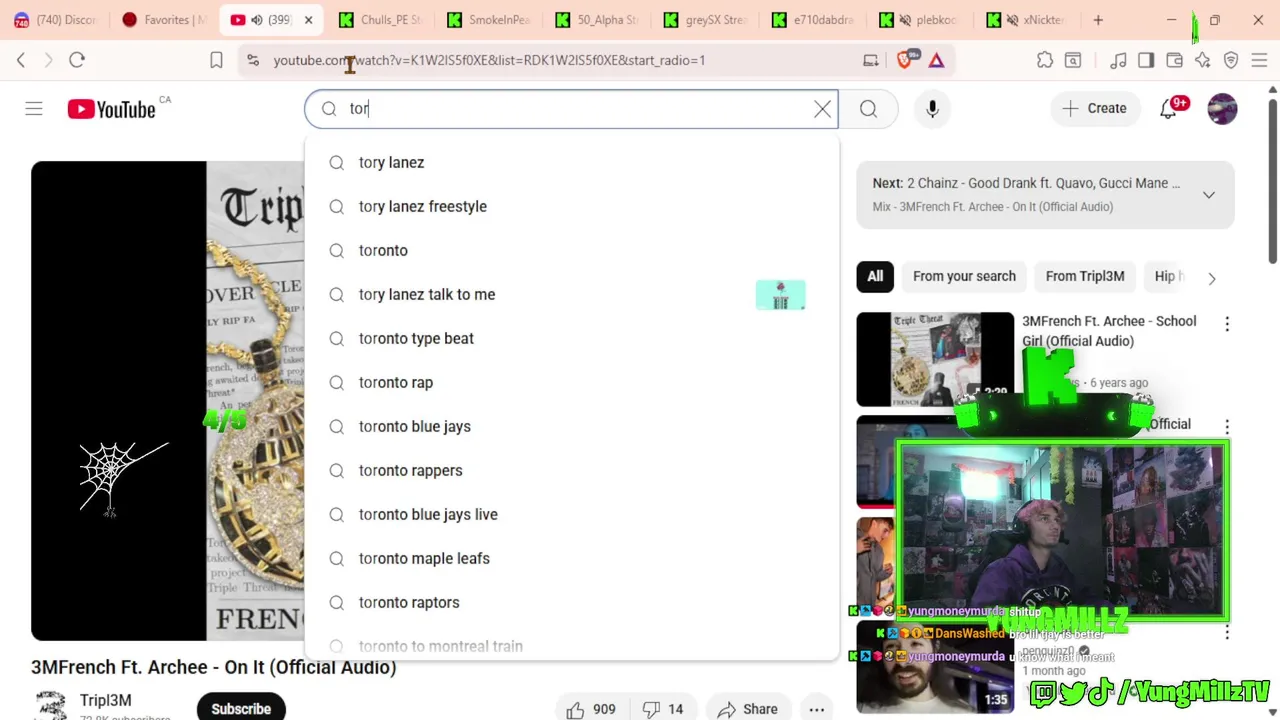The image size is (1280, 720).
Task: Choose "toronto raptors" suggestion
Action: (572, 602)
